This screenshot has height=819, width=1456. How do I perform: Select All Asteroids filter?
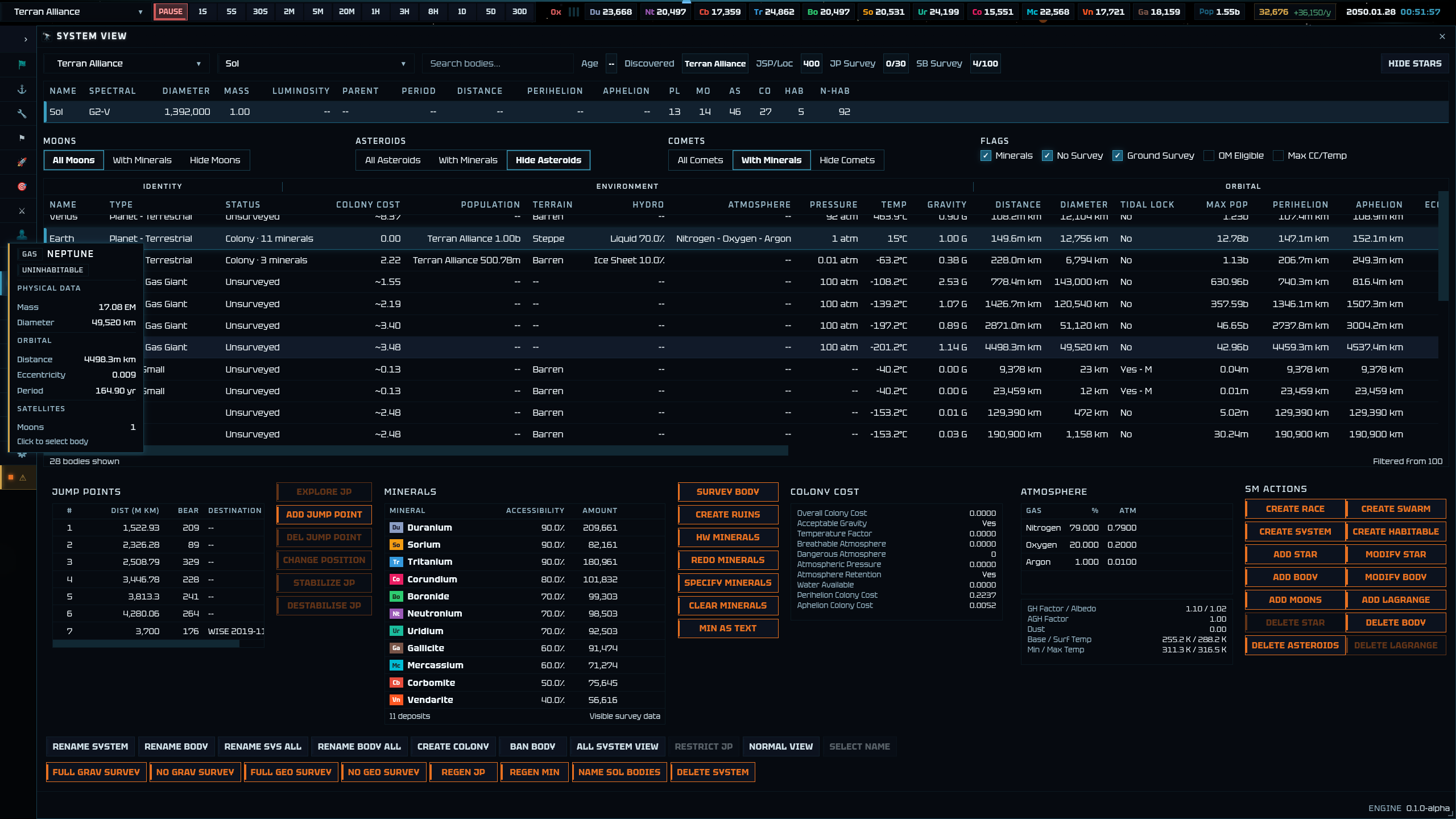(393, 160)
